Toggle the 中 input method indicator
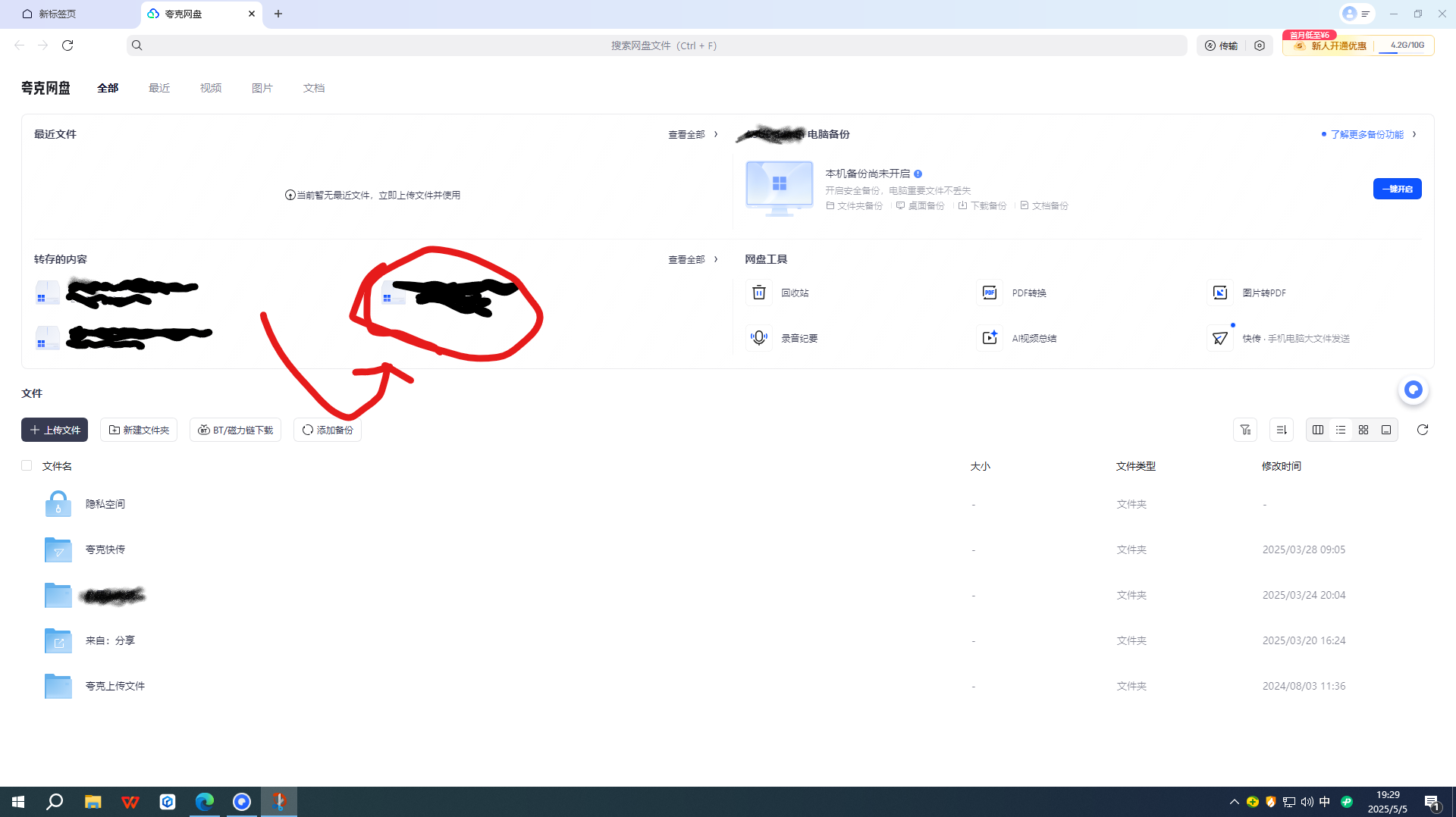Viewport: 1456px width, 817px height. [x=1325, y=802]
